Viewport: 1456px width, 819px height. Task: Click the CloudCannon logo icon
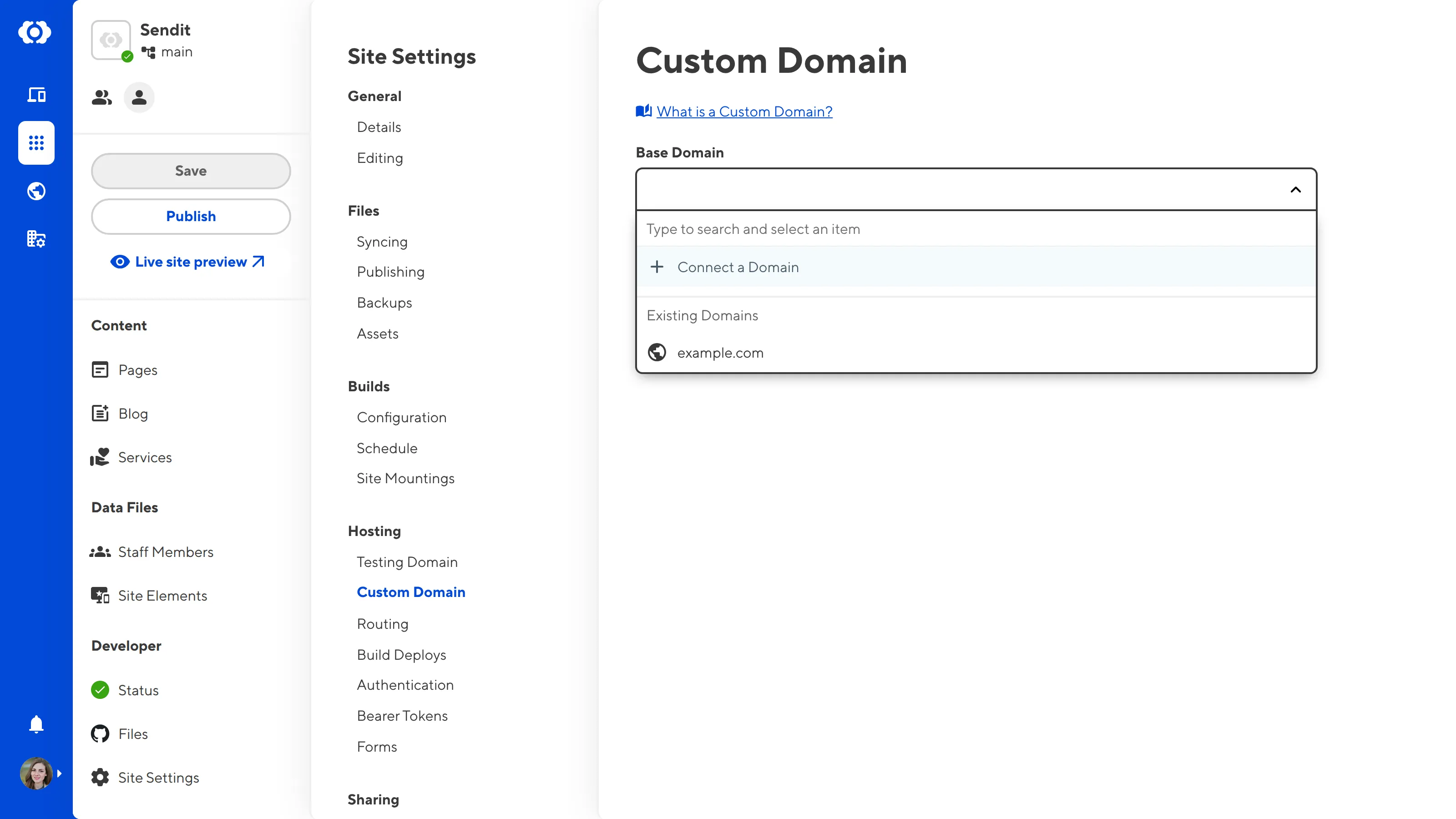(35, 32)
